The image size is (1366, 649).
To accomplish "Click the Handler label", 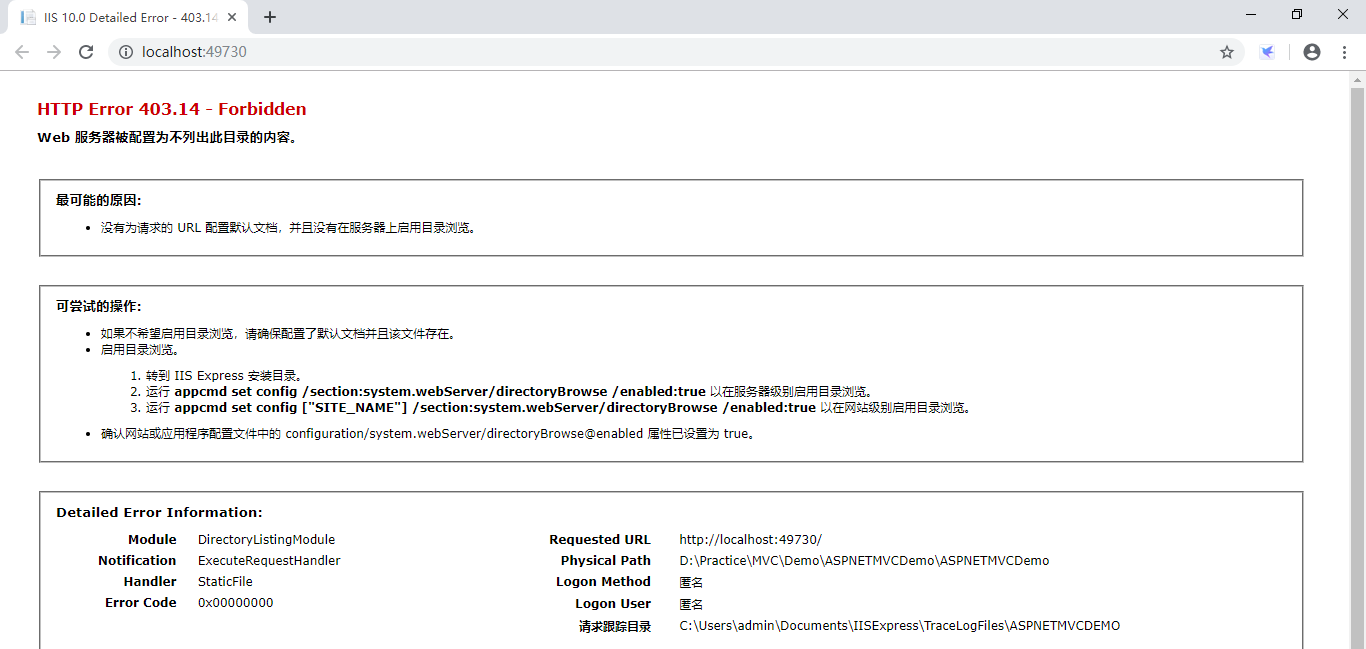I will click(150, 581).
